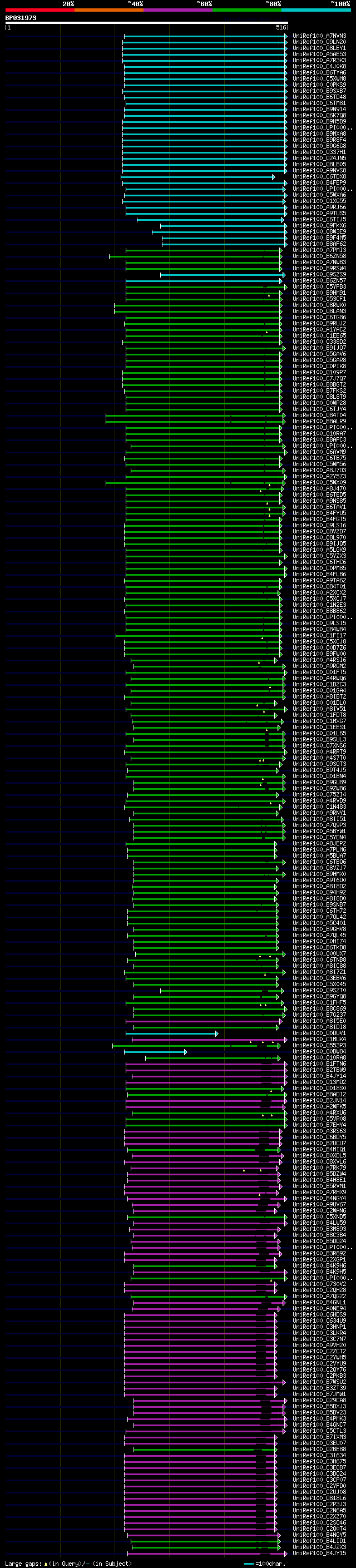Select the UniRef100_B4JY15 label
The height and width of the screenshot is (1568, 356).
[x=319, y=1554]
